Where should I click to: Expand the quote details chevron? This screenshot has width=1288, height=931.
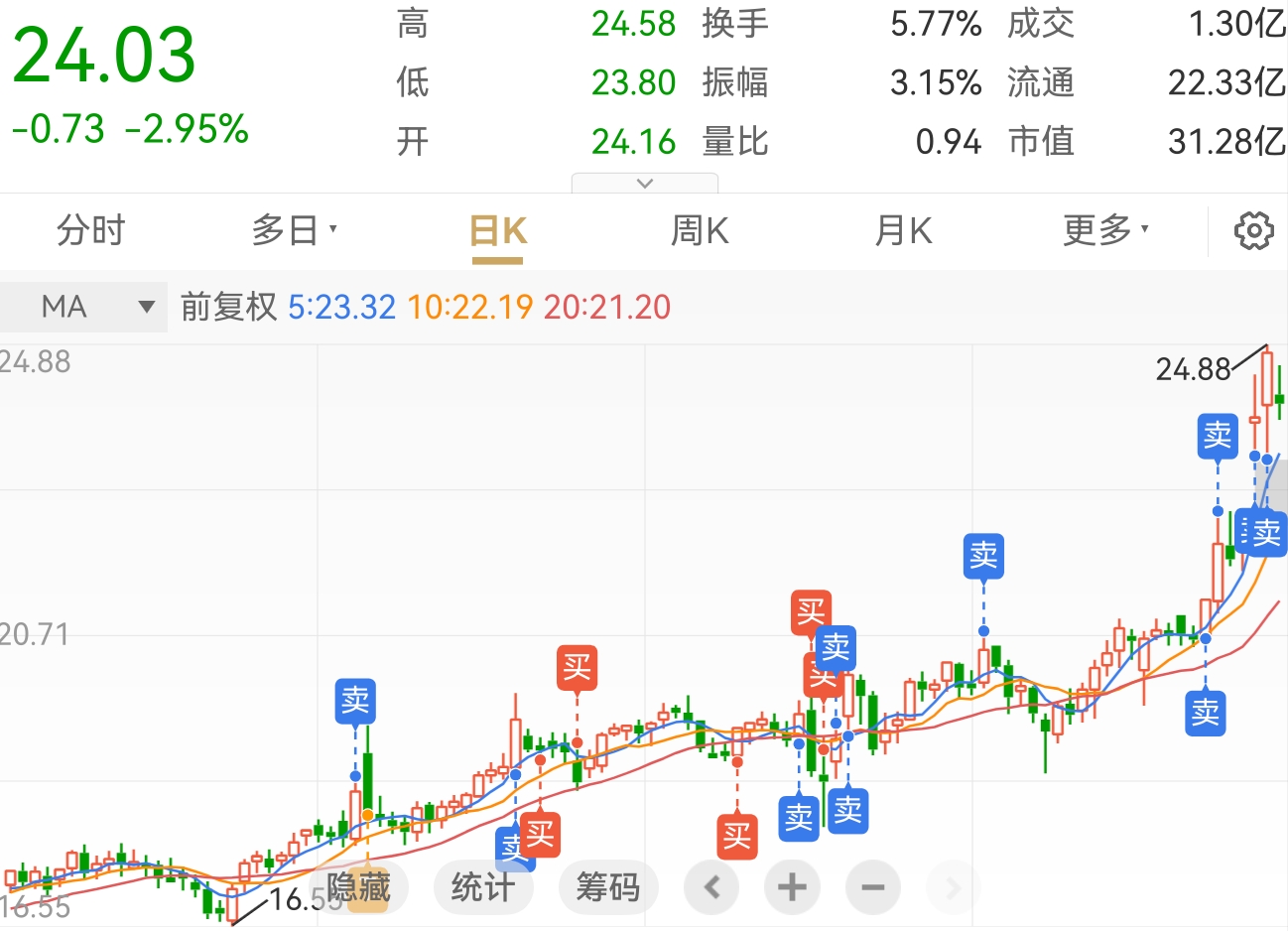click(x=645, y=183)
